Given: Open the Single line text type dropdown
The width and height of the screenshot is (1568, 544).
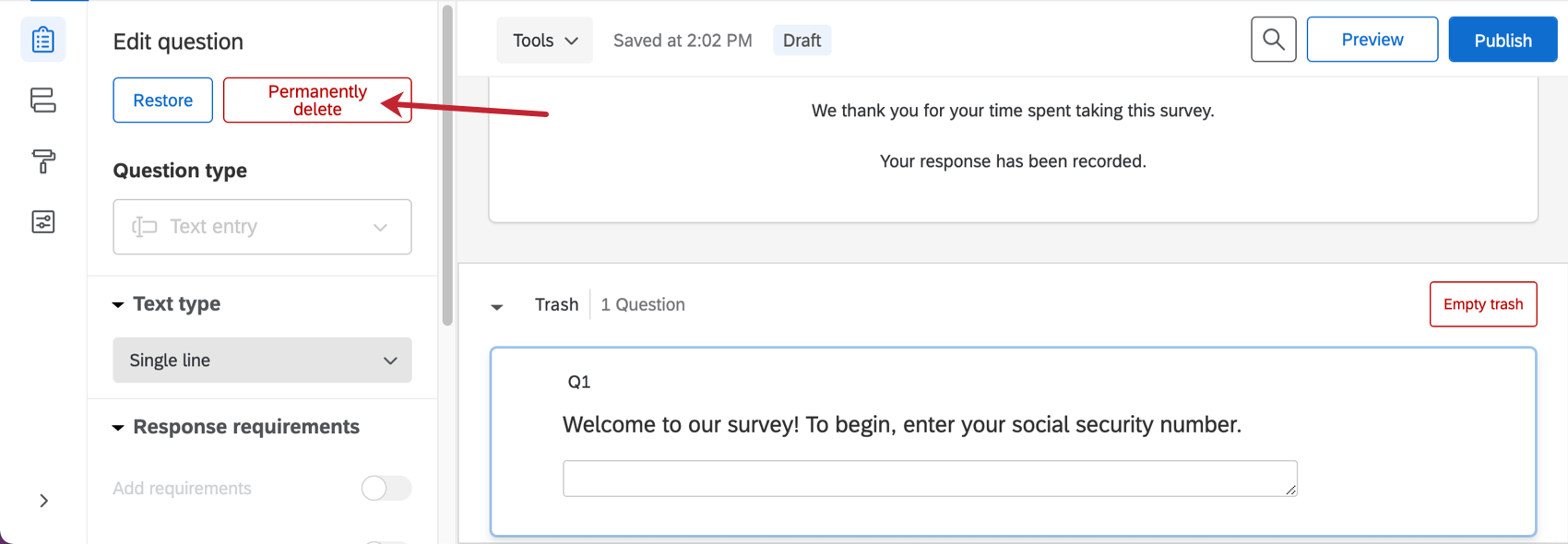Looking at the screenshot, I should click(x=261, y=360).
